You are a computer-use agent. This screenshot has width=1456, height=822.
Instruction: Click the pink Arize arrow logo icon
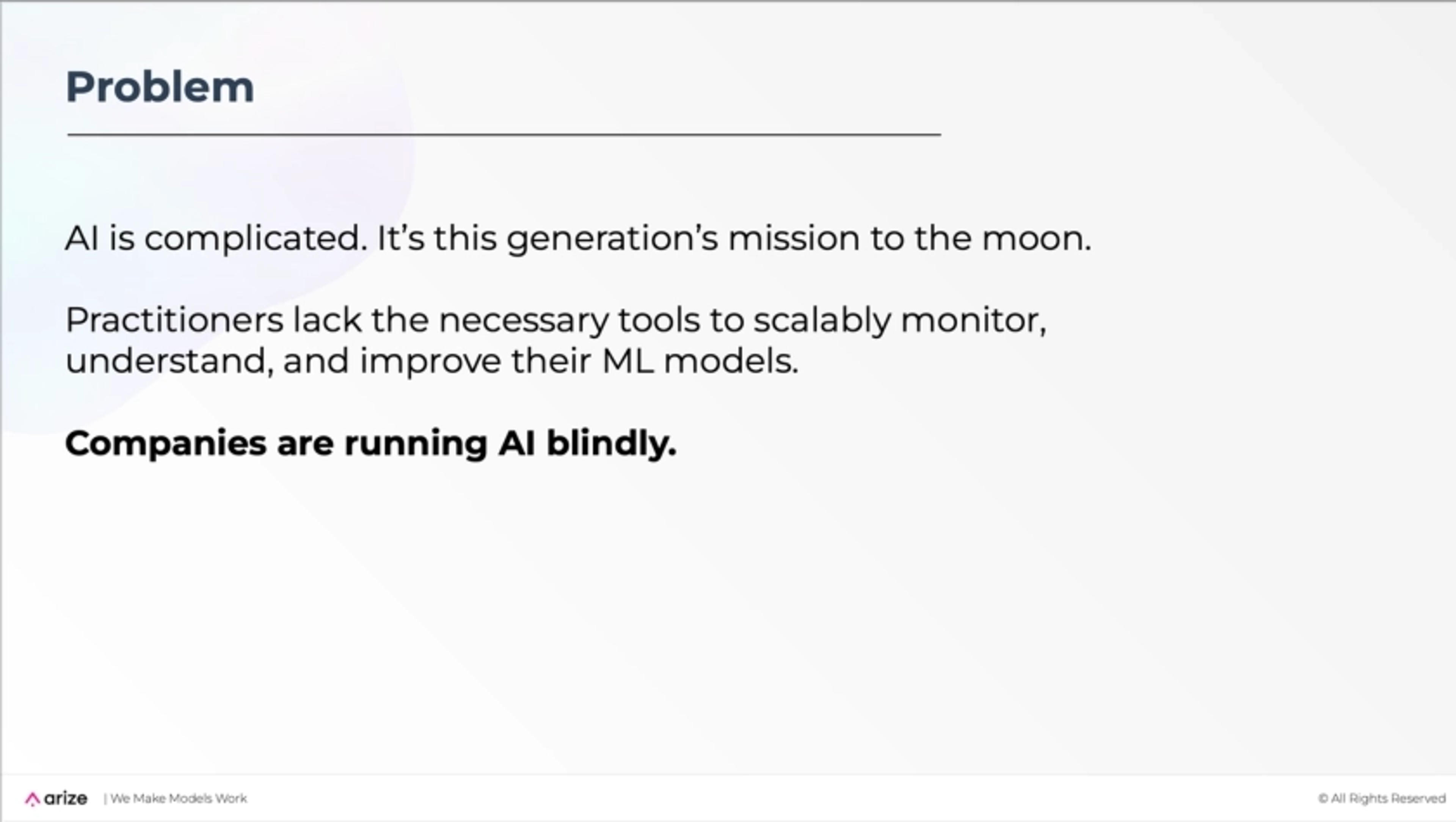32,799
